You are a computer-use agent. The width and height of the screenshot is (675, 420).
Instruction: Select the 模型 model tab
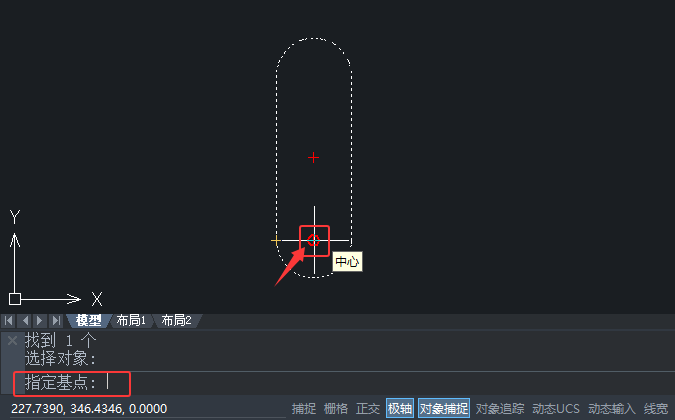click(x=89, y=321)
